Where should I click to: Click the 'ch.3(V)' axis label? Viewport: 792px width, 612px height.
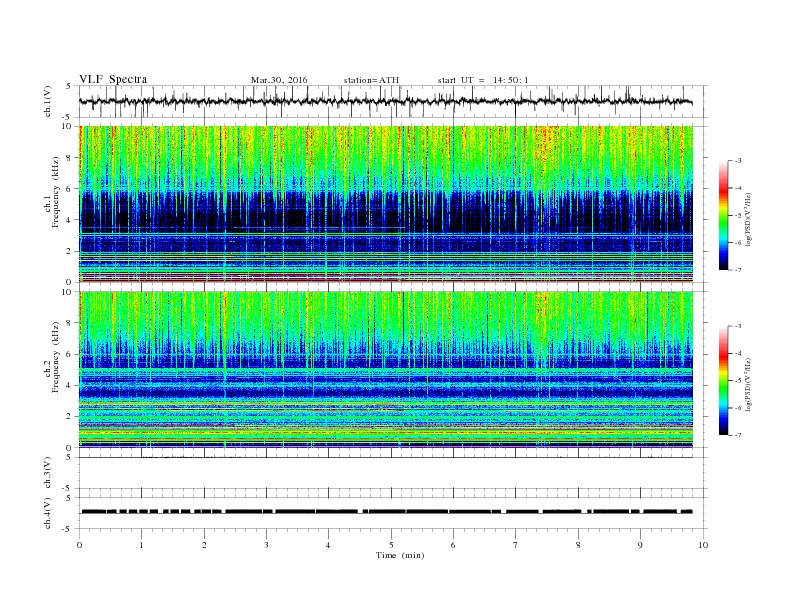coord(48,473)
